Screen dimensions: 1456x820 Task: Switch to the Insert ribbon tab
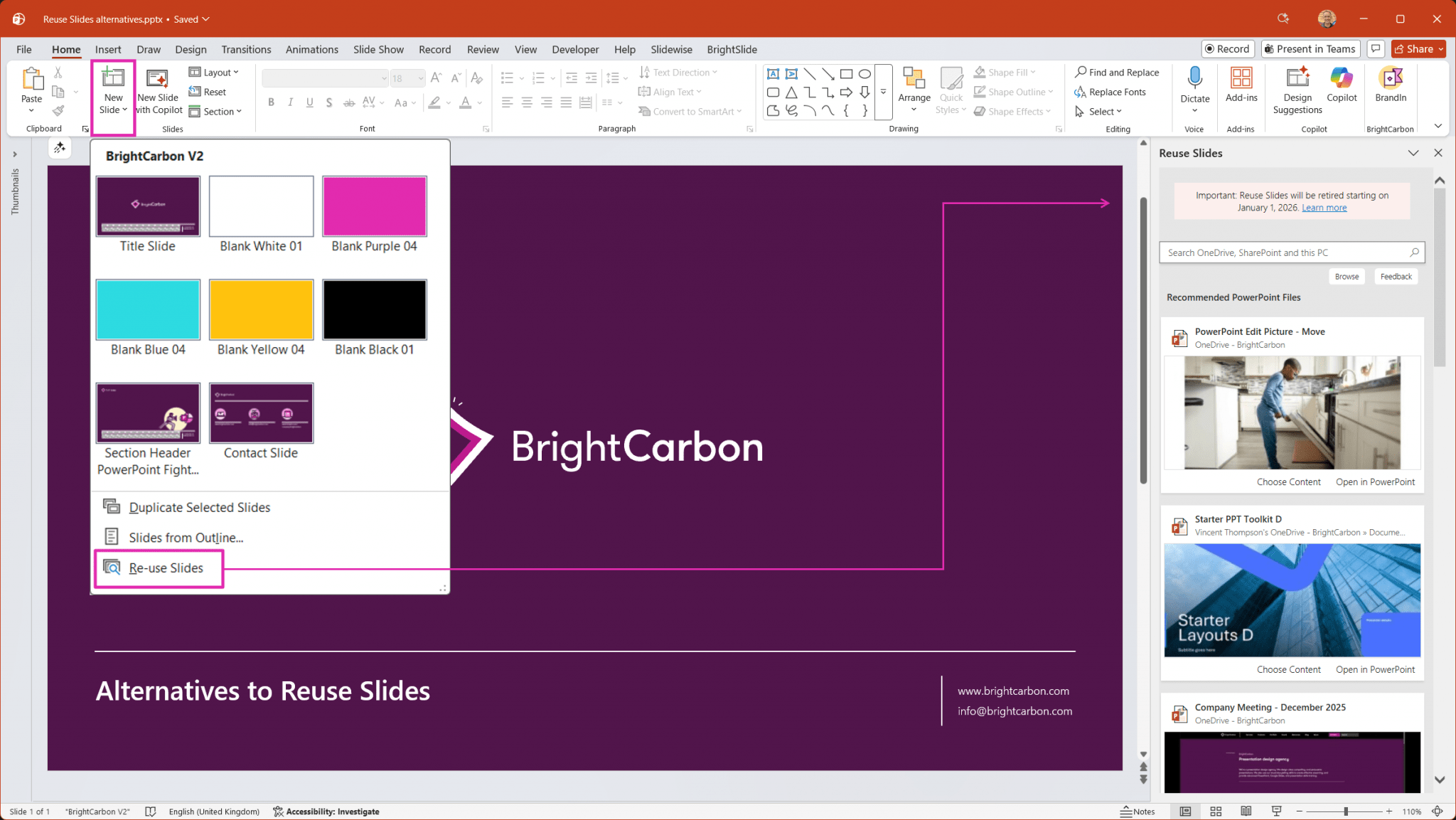107,49
